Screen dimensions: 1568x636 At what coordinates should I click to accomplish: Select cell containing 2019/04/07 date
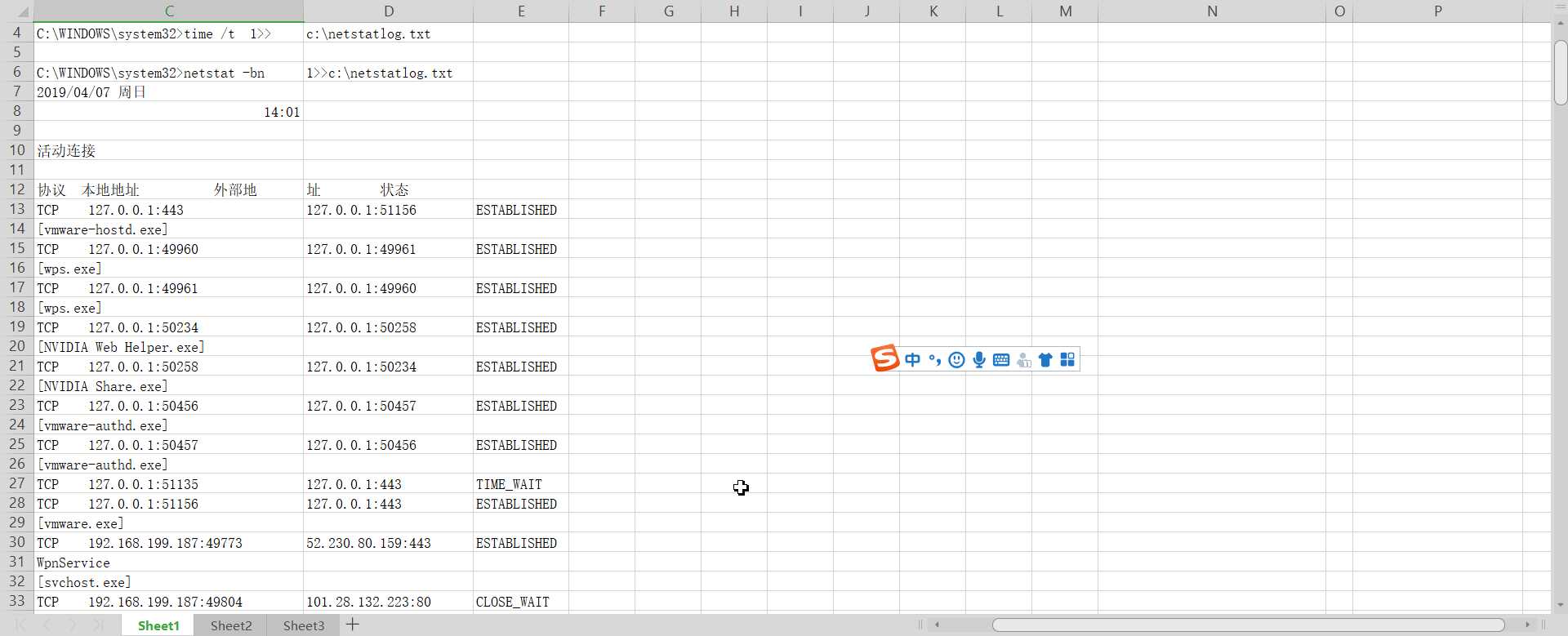[169, 92]
